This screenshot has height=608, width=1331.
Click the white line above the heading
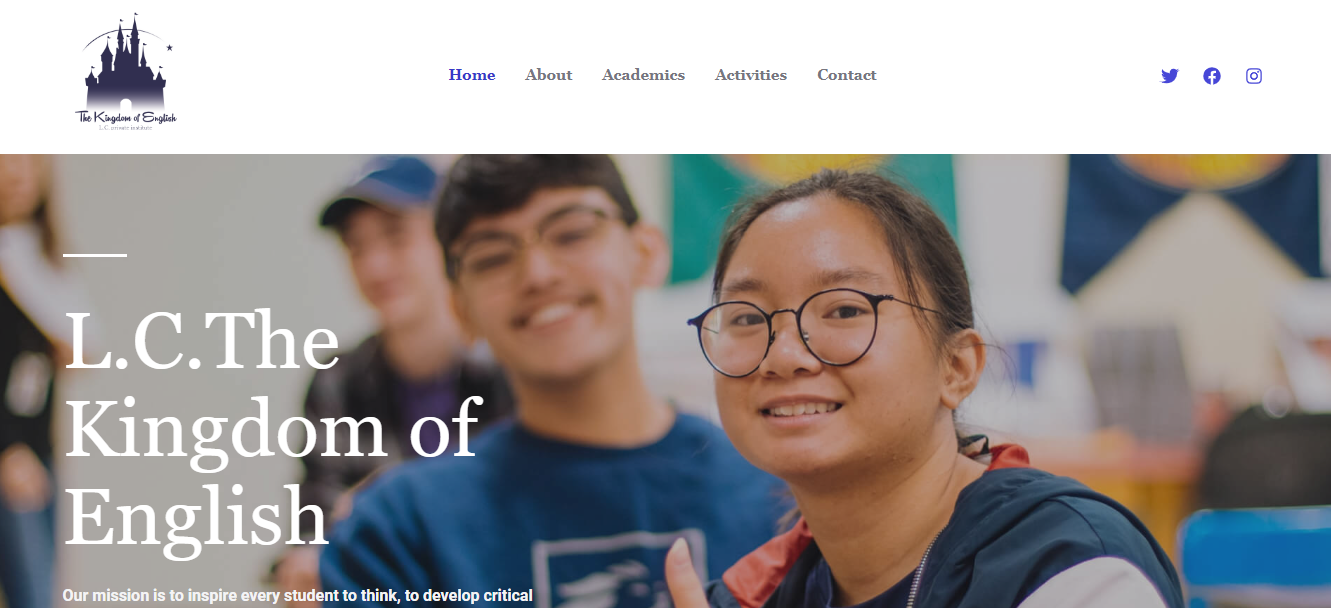pyautogui.click(x=95, y=255)
